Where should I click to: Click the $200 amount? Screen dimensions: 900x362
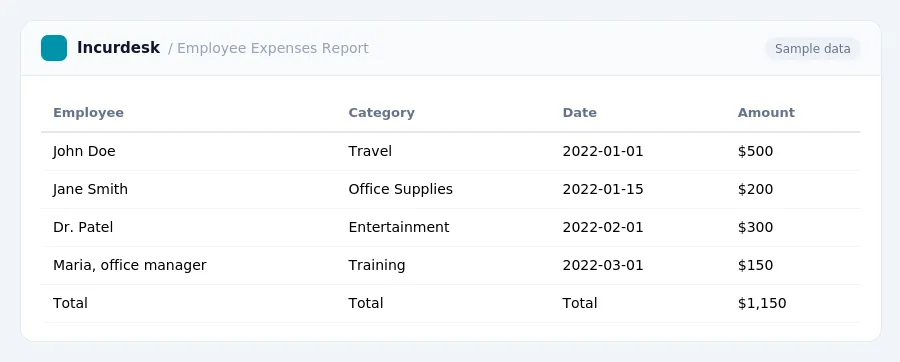(755, 189)
